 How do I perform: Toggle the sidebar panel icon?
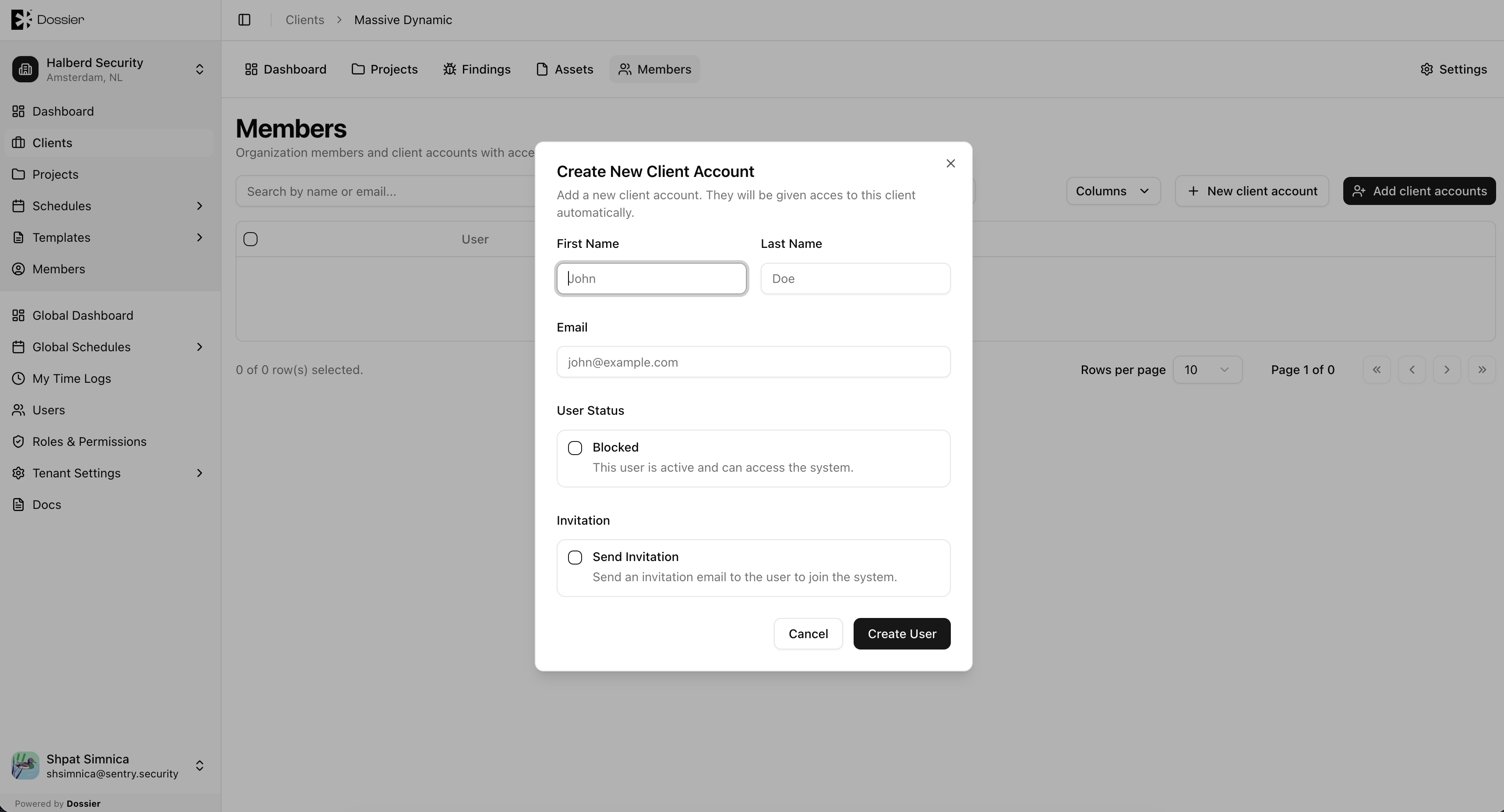click(x=244, y=20)
